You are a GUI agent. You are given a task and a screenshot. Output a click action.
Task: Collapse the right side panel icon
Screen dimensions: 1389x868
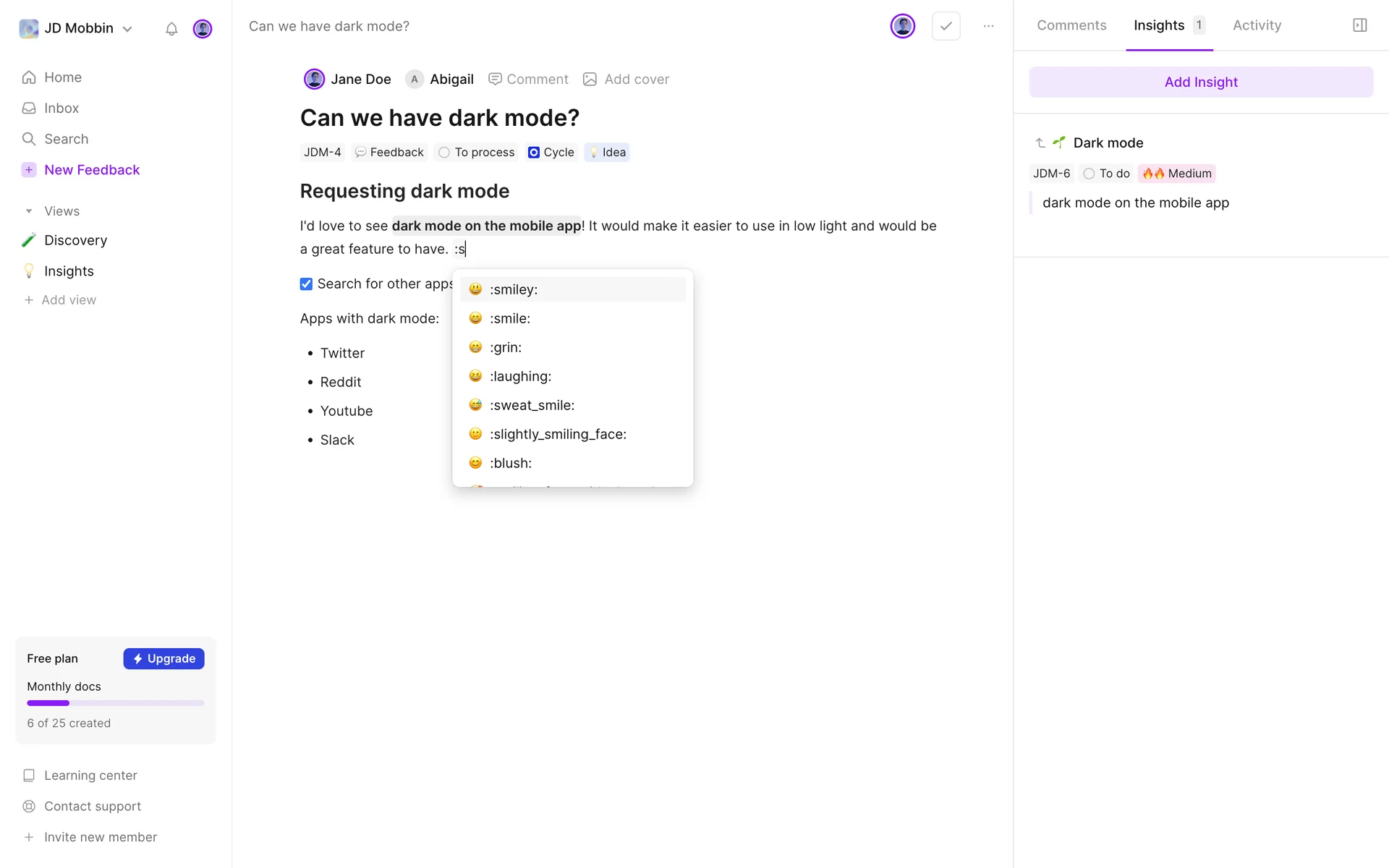click(1359, 25)
